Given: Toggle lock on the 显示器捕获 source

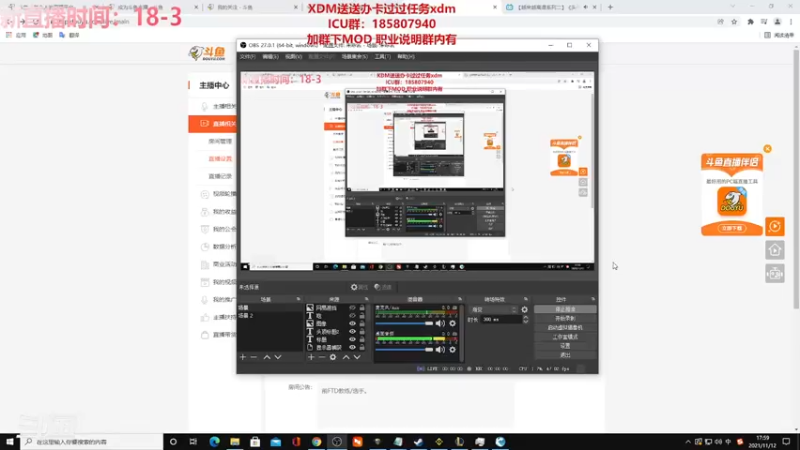Looking at the screenshot, I should pyautogui.click(x=362, y=347).
